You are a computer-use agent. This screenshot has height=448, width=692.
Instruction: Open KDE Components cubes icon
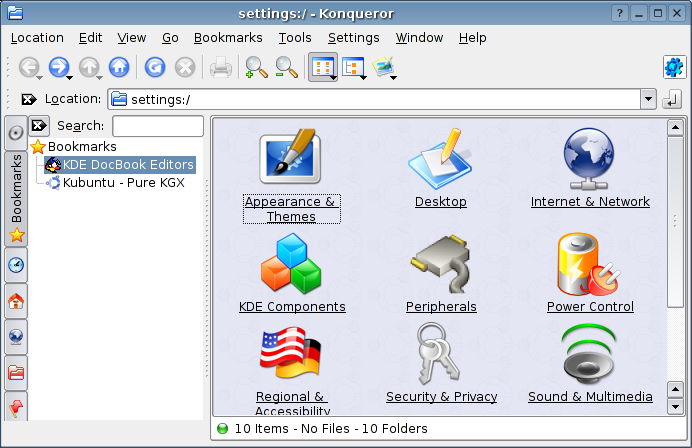(291, 264)
